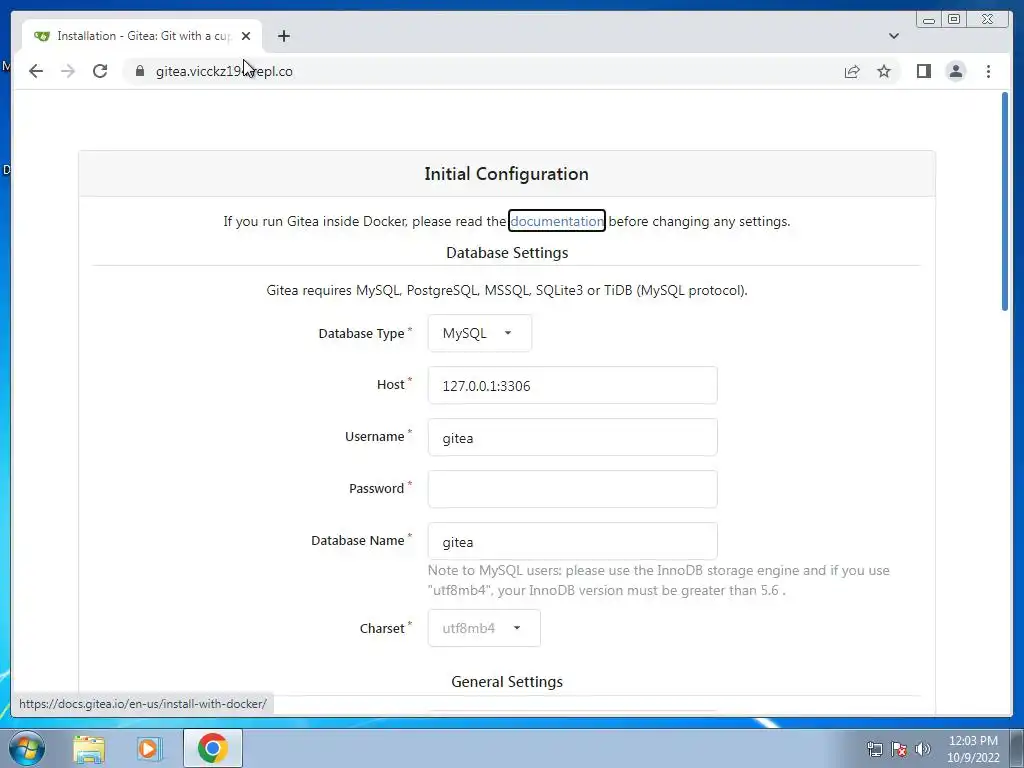Open the Chrome profile avatar

coord(955,71)
